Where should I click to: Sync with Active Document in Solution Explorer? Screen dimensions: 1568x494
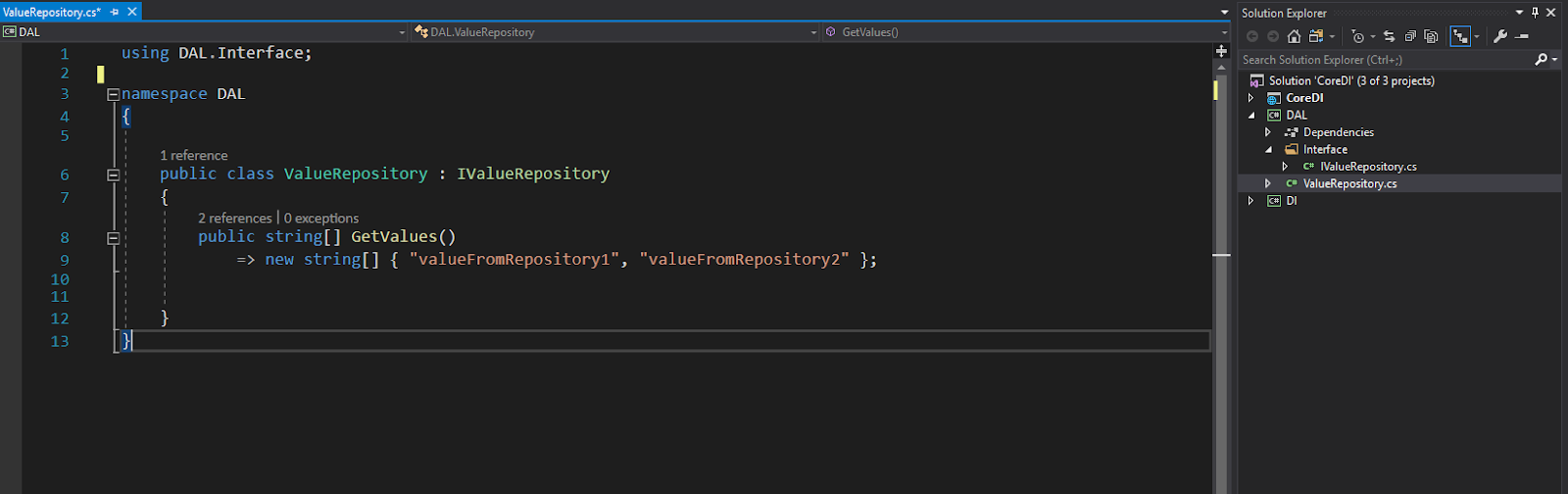[x=1389, y=36]
